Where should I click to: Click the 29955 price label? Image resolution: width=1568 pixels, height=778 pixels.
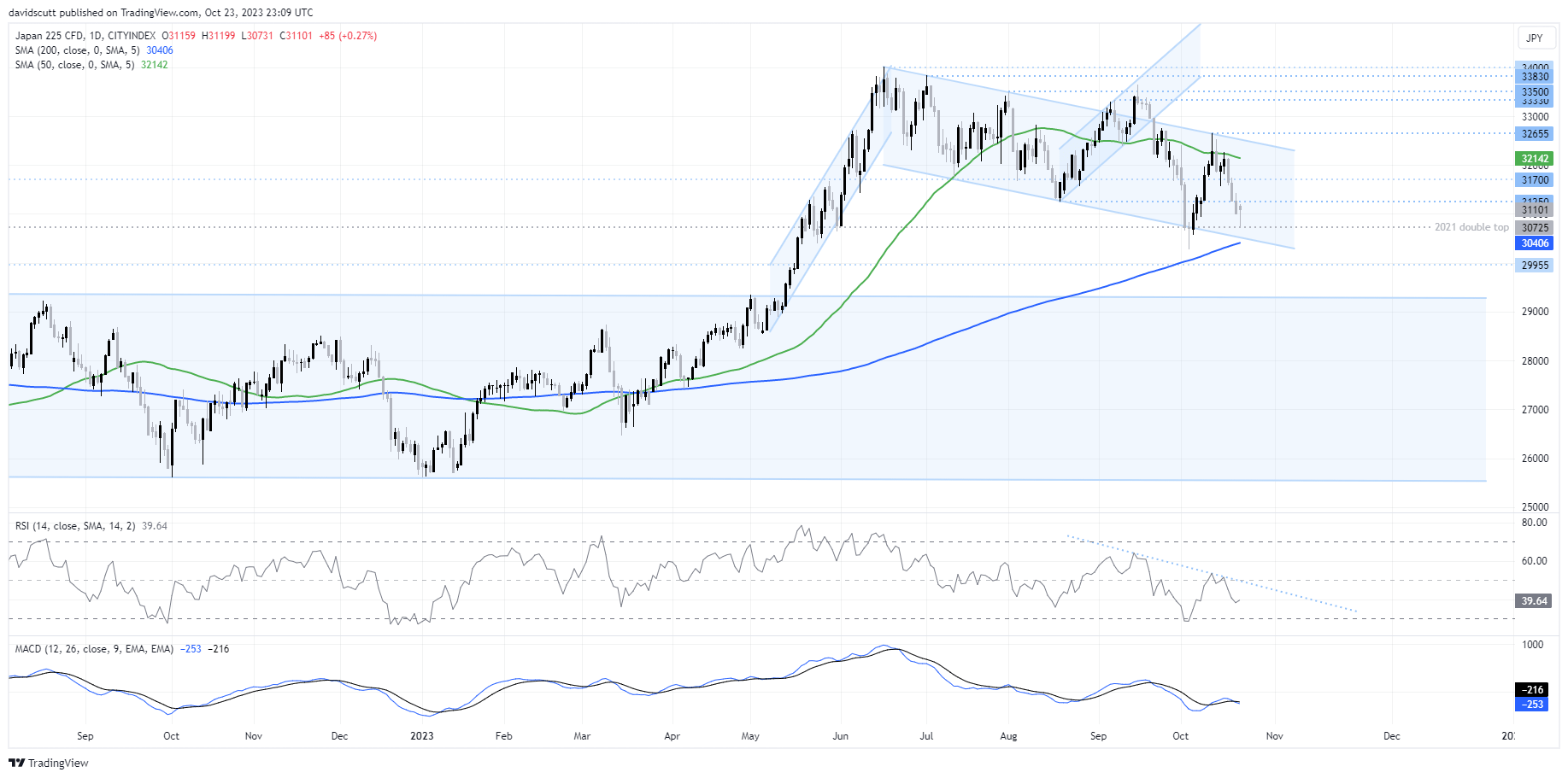[x=1535, y=266]
